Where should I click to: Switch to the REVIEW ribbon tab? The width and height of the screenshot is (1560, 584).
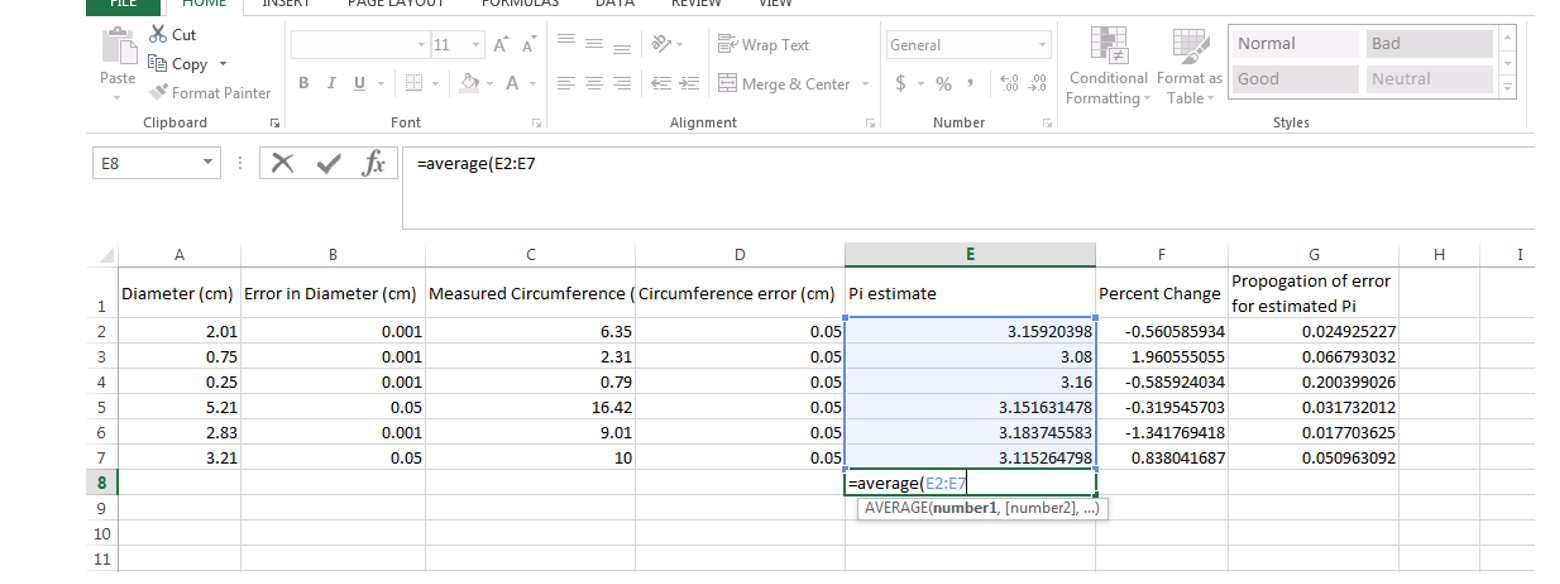coord(697,4)
